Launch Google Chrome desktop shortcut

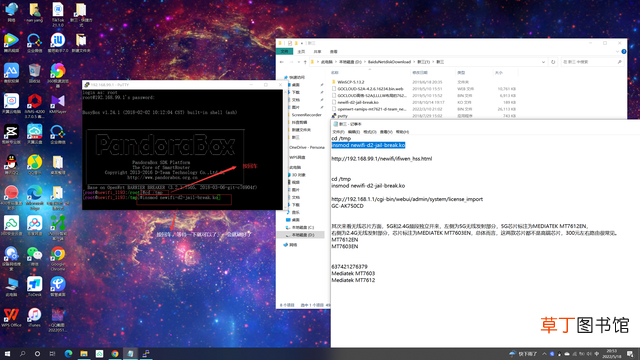(x=58, y=258)
